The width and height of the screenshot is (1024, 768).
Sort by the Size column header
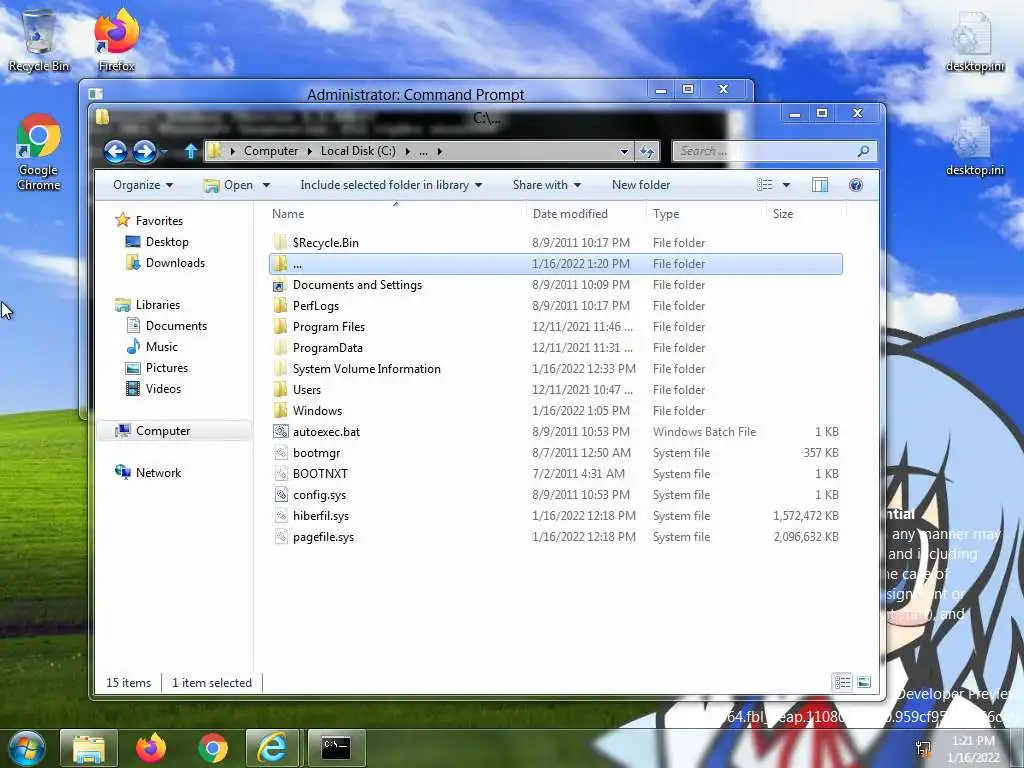click(x=807, y=214)
